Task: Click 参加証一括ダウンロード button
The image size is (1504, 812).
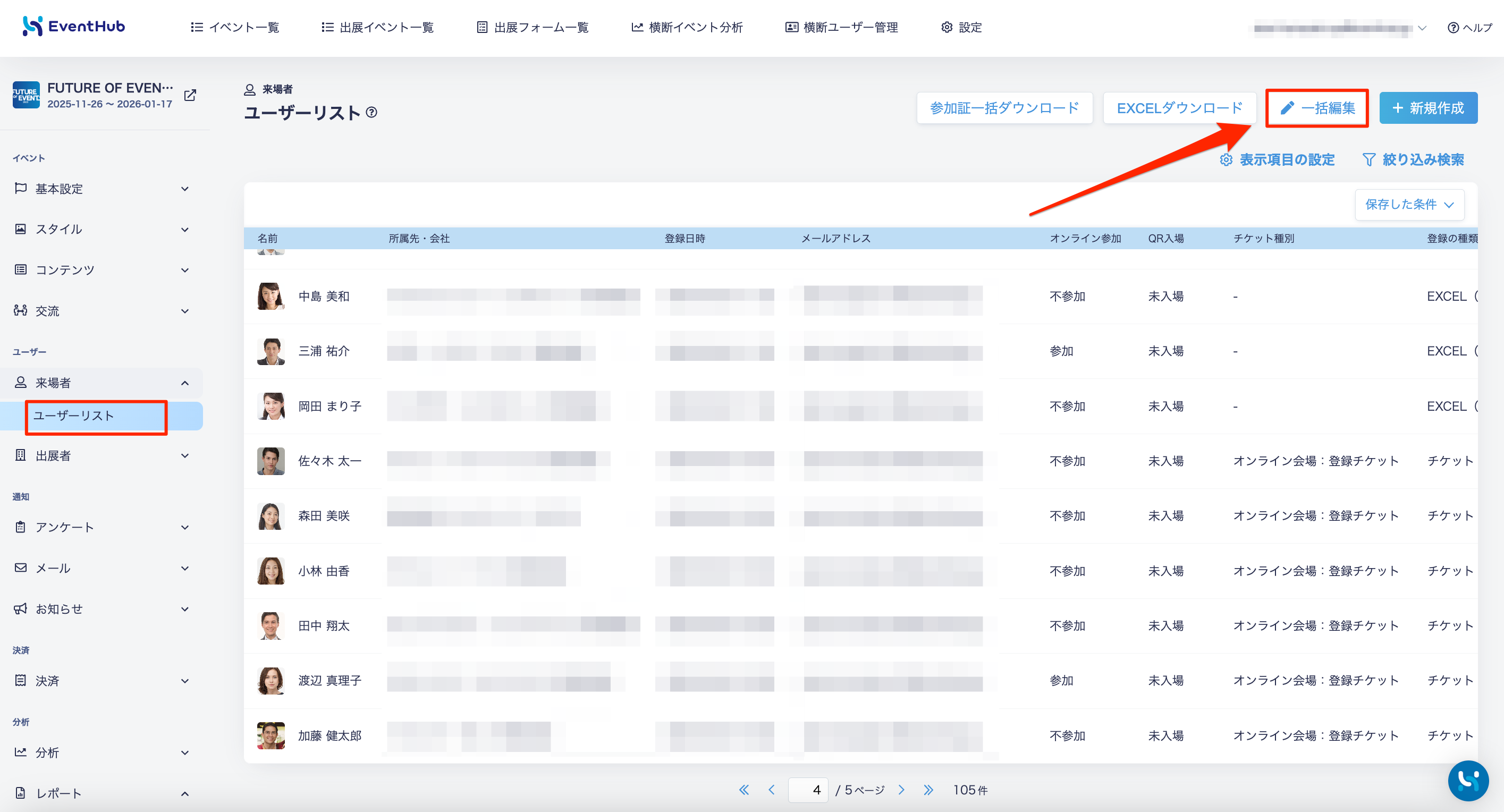Action: point(1004,108)
